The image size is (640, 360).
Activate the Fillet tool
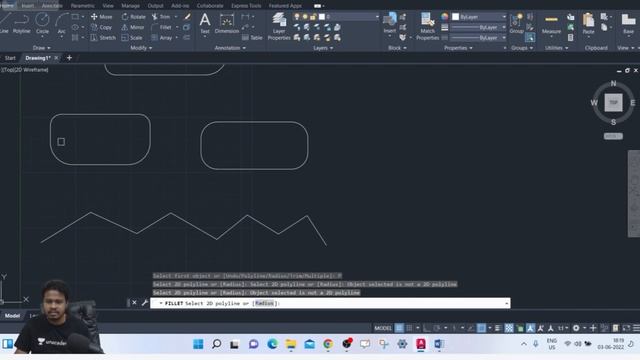(162, 27)
